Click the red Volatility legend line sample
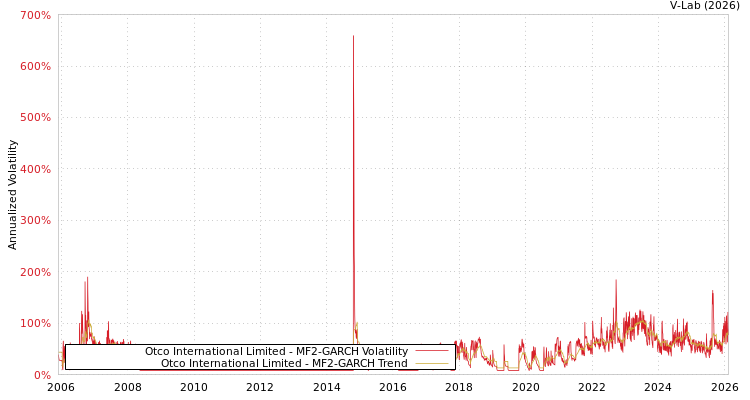This screenshot has width=750, height=400. pyautogui.click(x=432, y=351)
